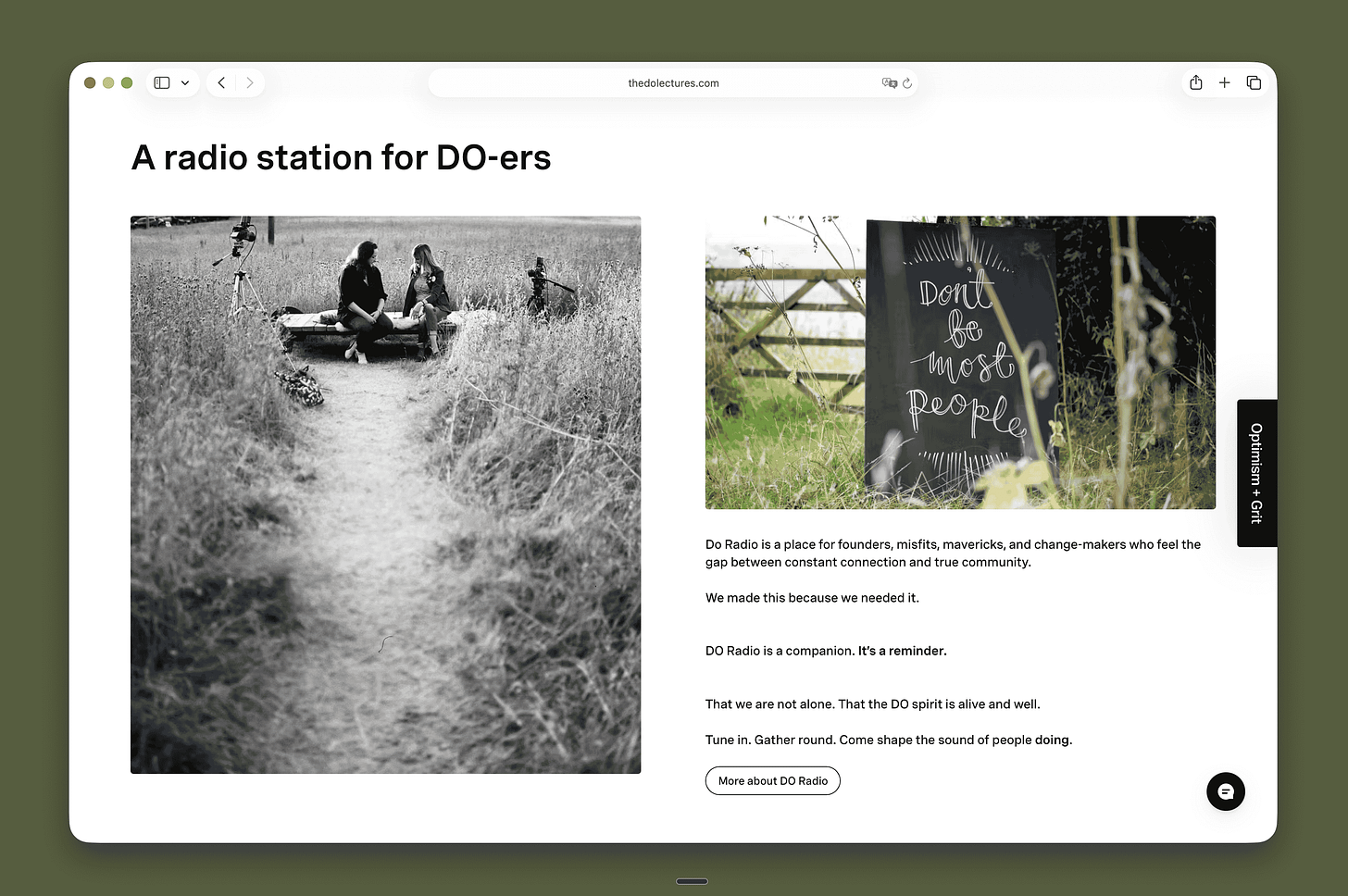
Task: Click the bold text "It's a reminder."
Action: click(x=903, y=651)
